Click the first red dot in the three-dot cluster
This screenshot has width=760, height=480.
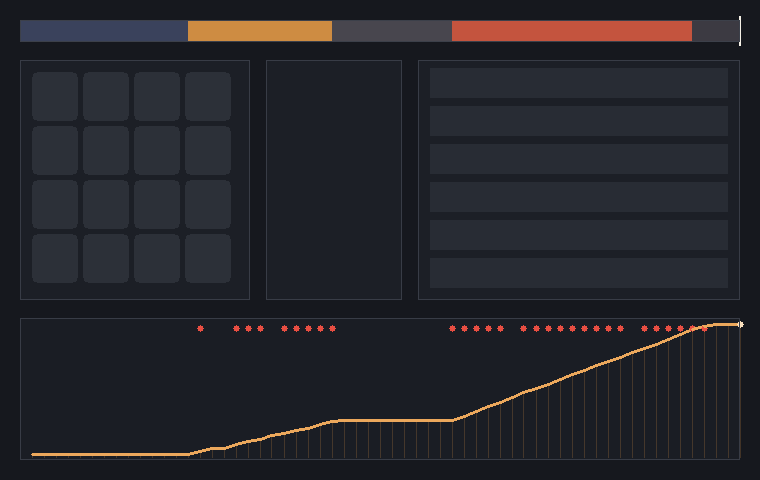(x=237, y=329)
